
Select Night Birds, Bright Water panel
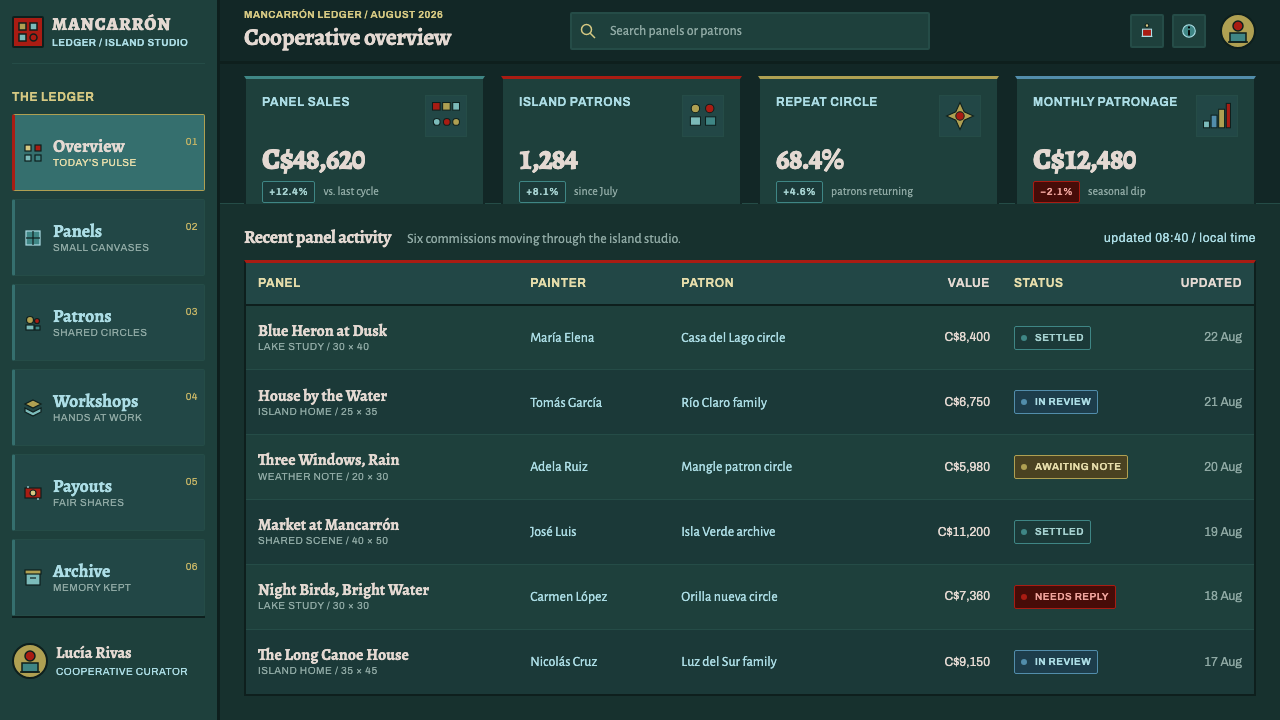(x=343, y=590)
